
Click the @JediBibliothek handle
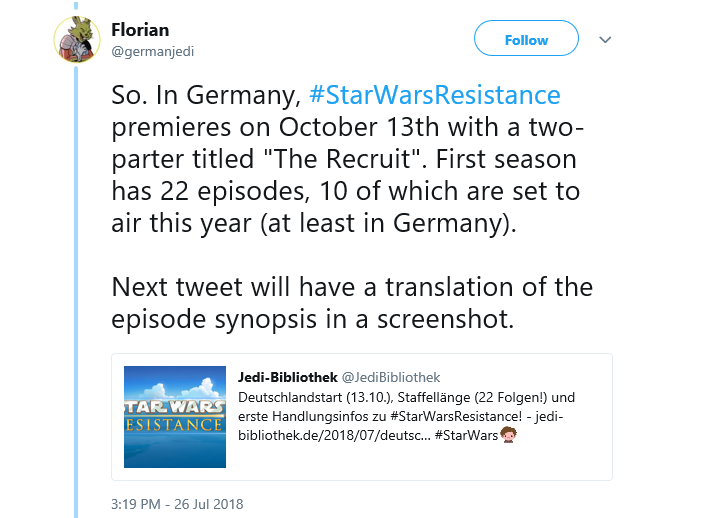[x=392, y=377]
